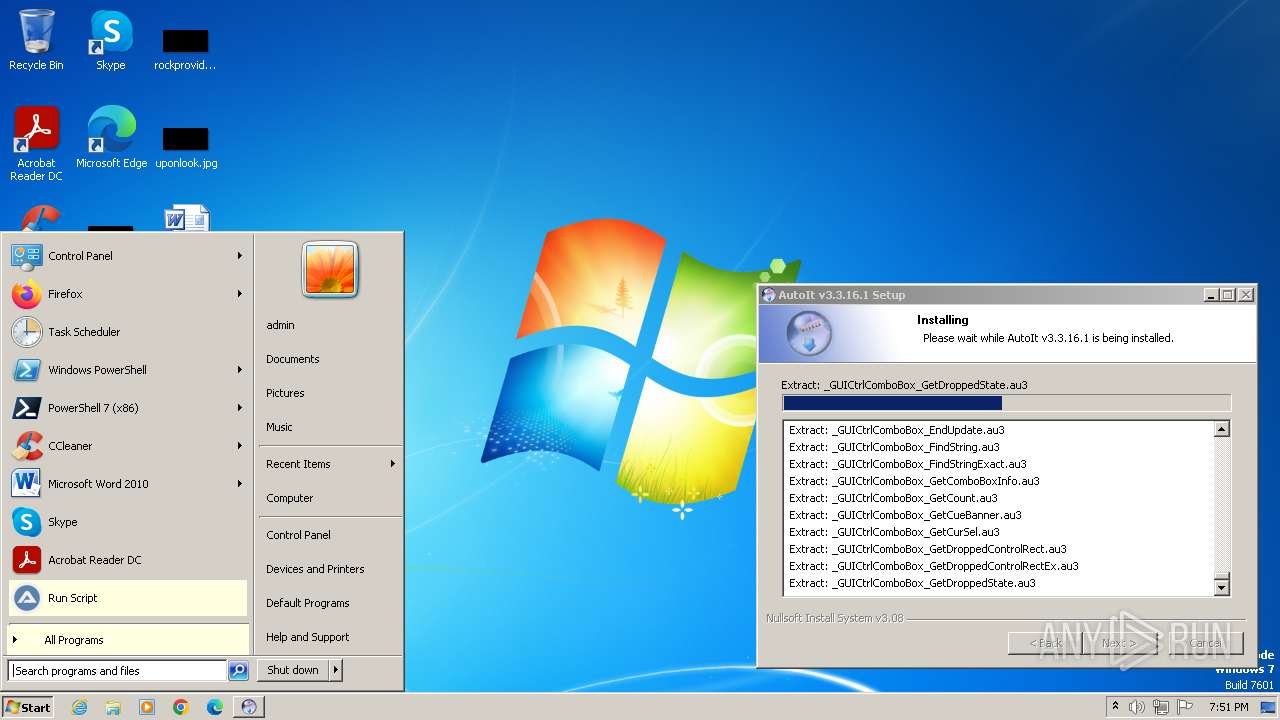Open the Recycle Bin desktop icon
The height and width of the screenshot is (720, 1280).
[x=36, y=40]
